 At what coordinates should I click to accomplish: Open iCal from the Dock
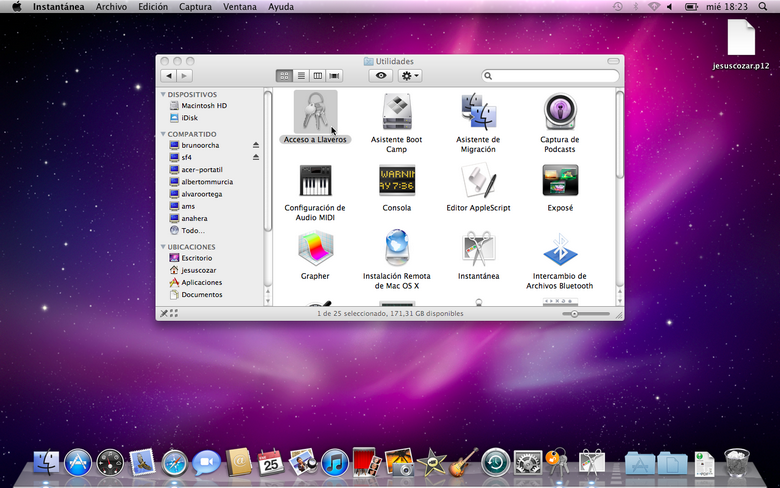point(271,463)
